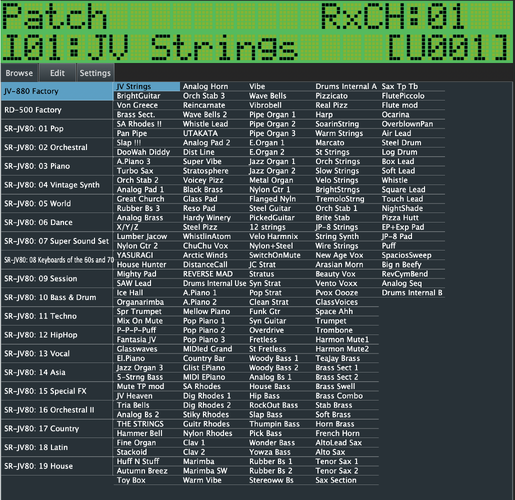This screenshot has height=500, width=515.
Task: Open the Settings tab
Action: tap(95, 73)
